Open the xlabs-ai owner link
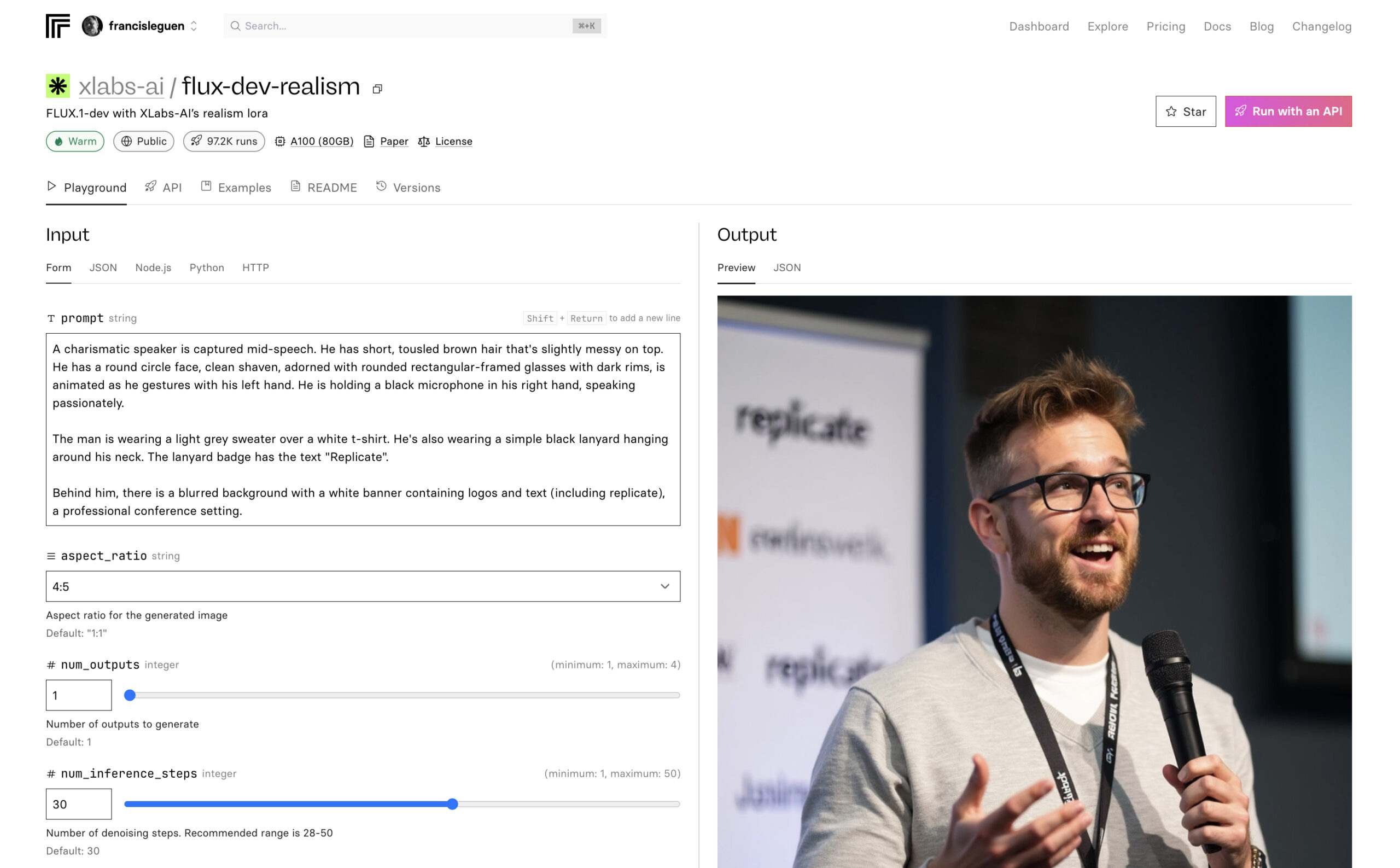Screen dimensions: 1400x868 pyautogui.click(x=121, y=86)
